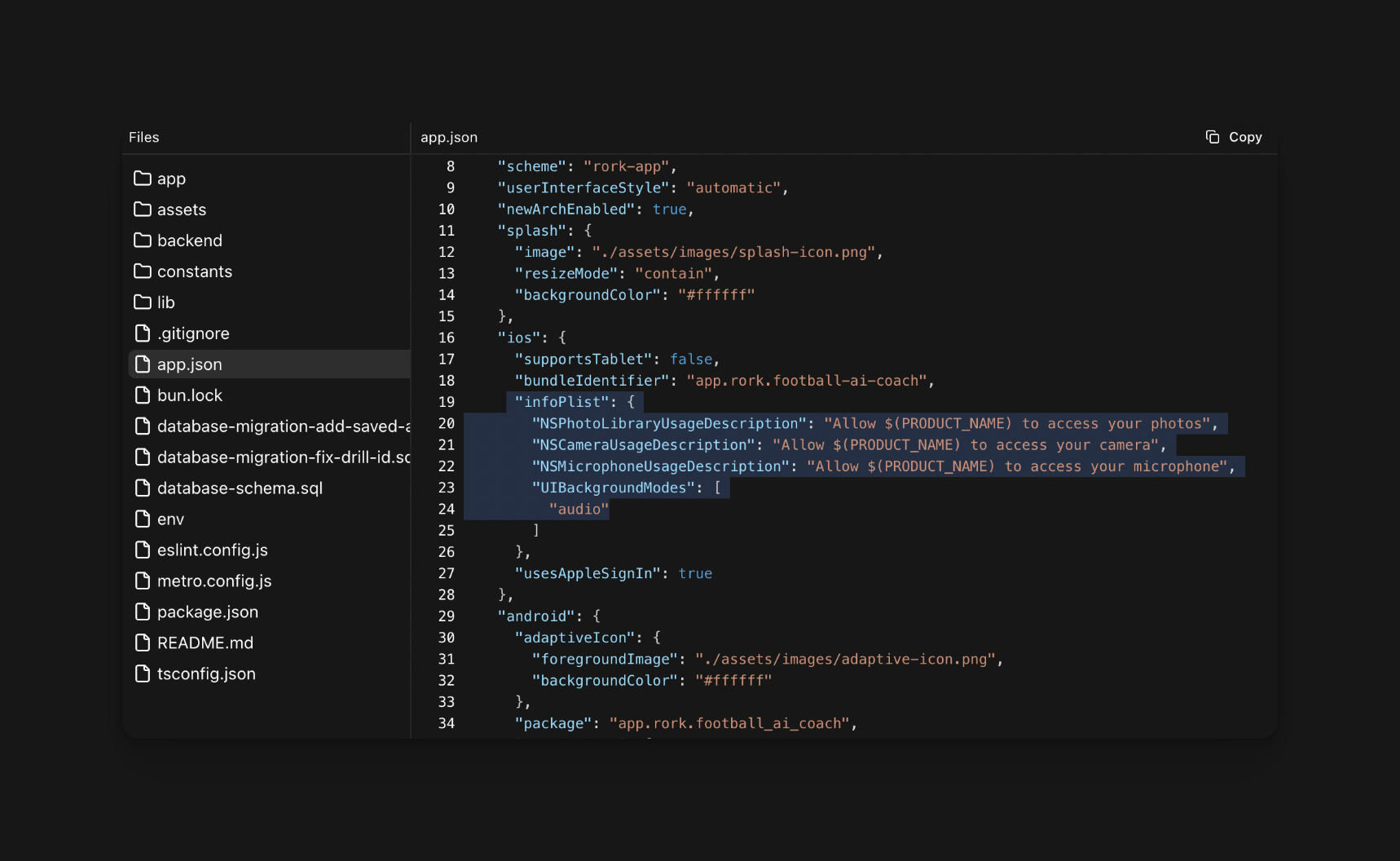Image resolution: width=1400 pixels, height=861 pixels.
Task: Click the copy icon beside Copy
Action: point(1213,137)
